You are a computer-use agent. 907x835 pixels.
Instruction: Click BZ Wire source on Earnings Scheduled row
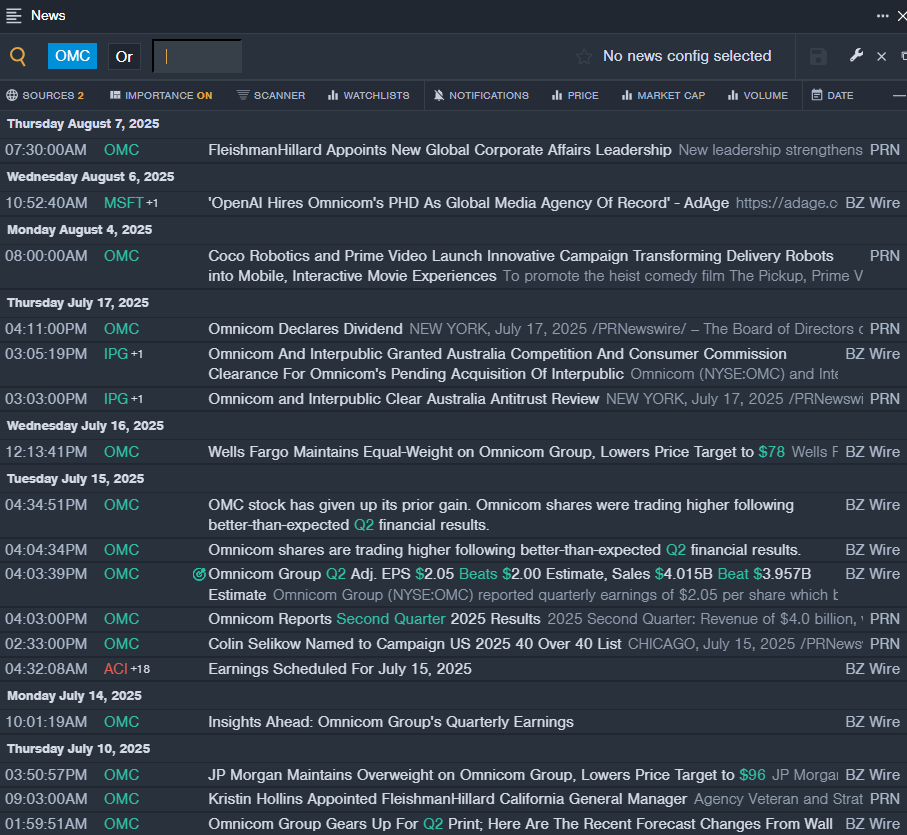click(872, 669)
